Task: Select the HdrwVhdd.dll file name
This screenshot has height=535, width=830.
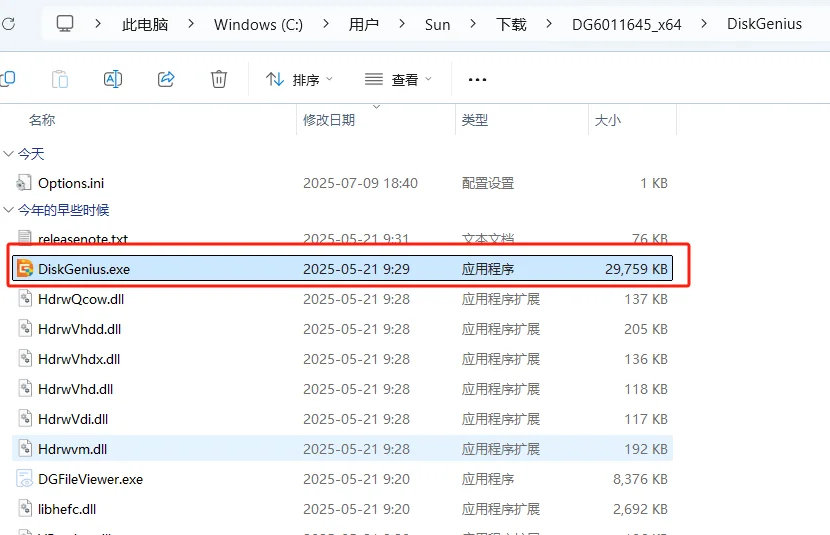Action: [79, 329]
